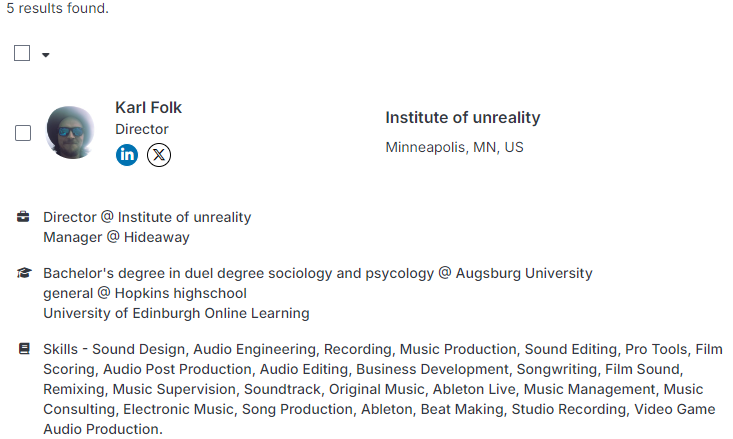Open the bulk selection dropdown arrow
The width and height of the screenshot is (733, 439).
coord(45,55)
